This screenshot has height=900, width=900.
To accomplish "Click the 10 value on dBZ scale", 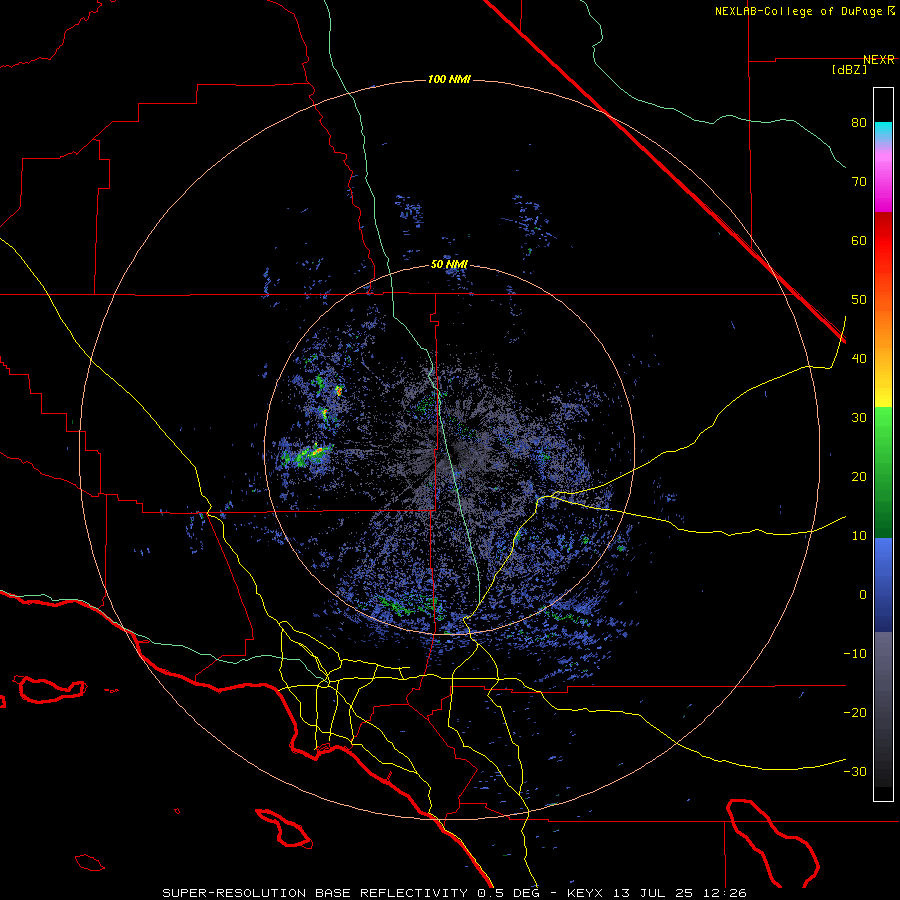I will 859,536.
